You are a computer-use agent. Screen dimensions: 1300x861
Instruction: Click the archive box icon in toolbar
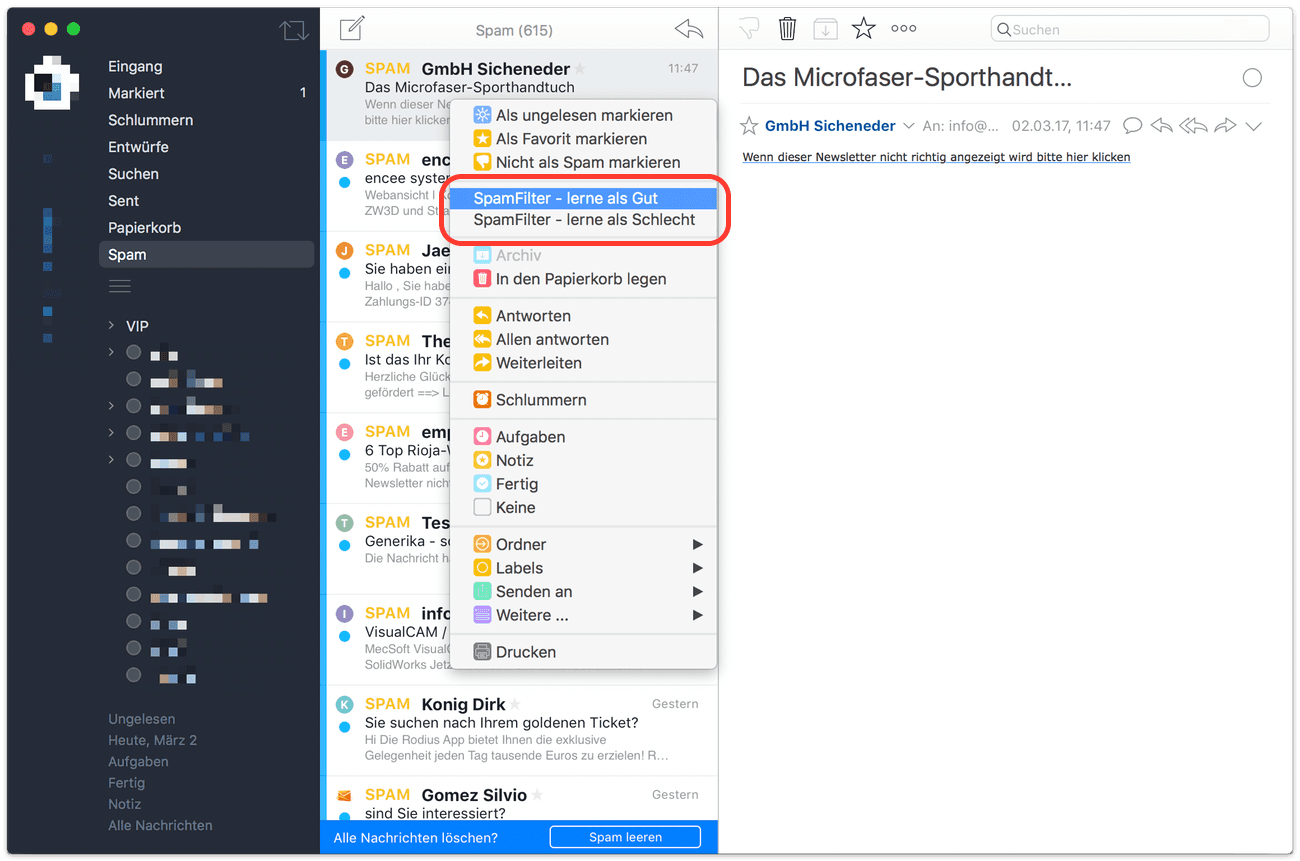tap(825, 29)
